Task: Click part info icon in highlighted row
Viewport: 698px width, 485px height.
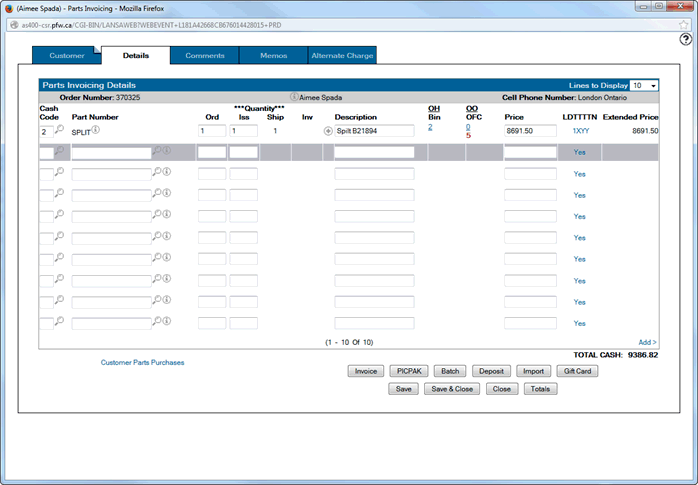Action: pos(166,150)
